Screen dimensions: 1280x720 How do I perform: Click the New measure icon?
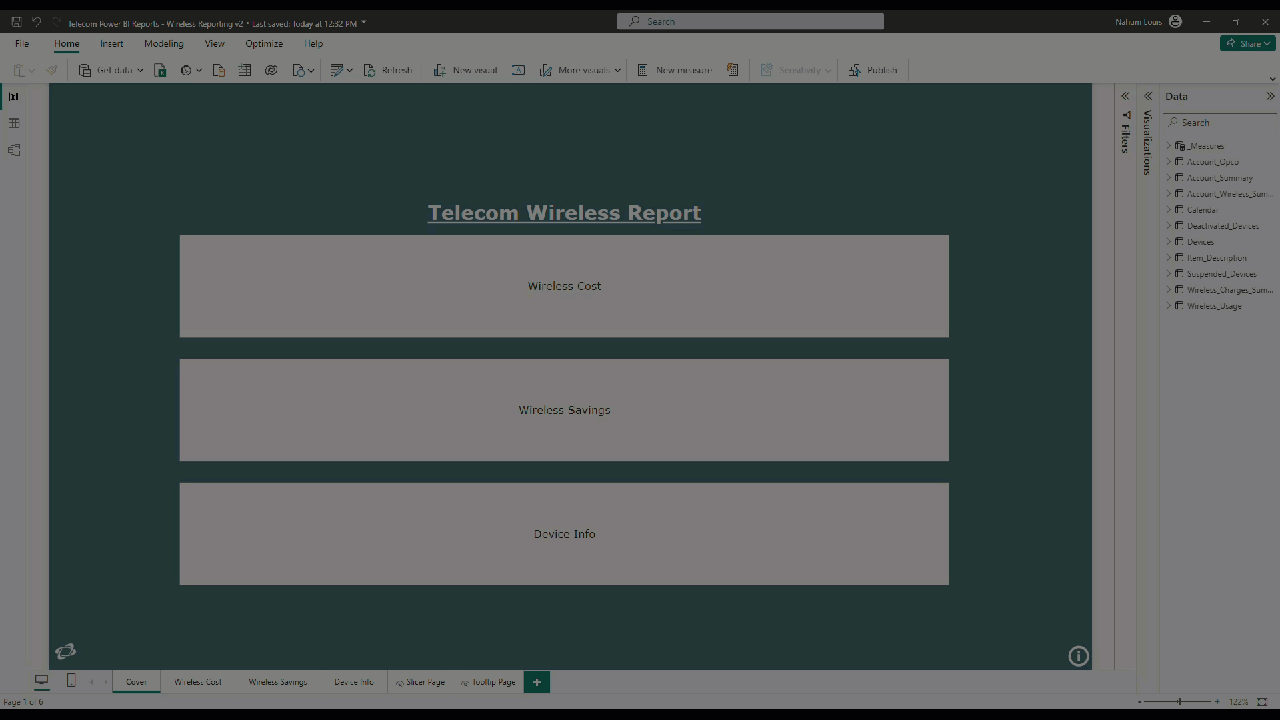[643, 70]
